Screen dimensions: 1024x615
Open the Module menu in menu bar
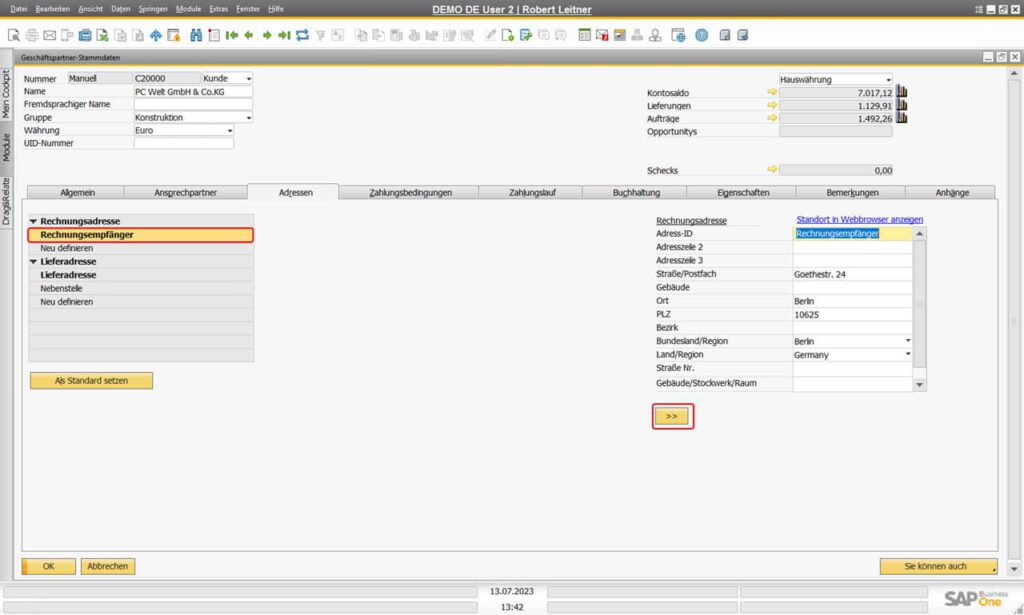click(188, 9)
